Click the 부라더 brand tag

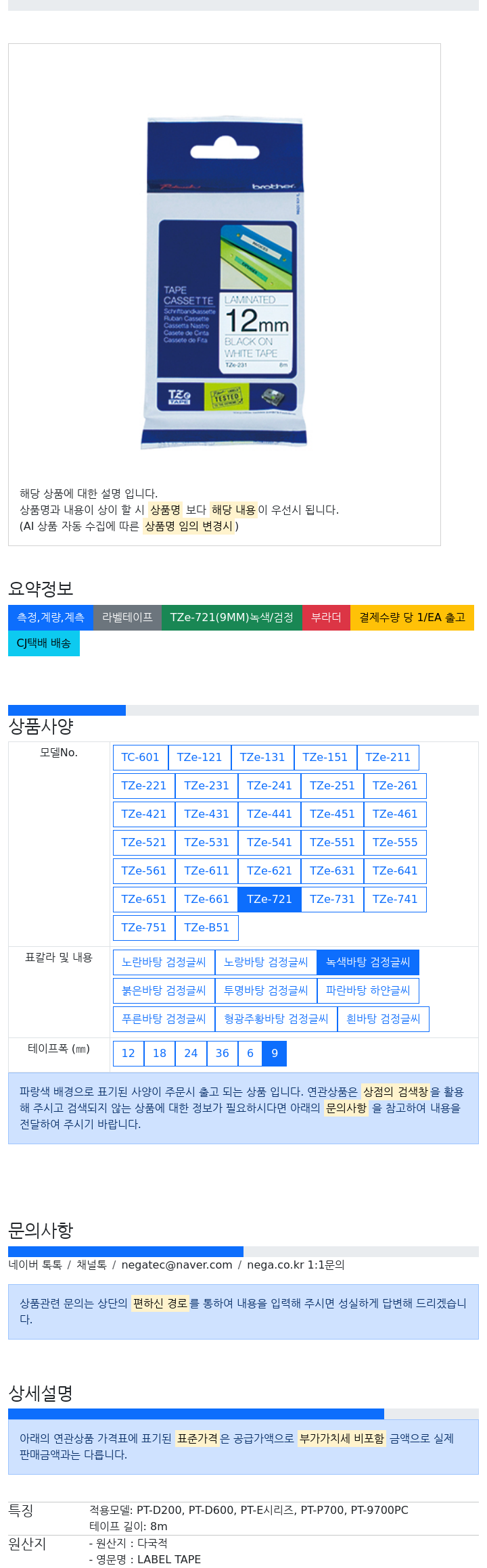click(326, 618)
